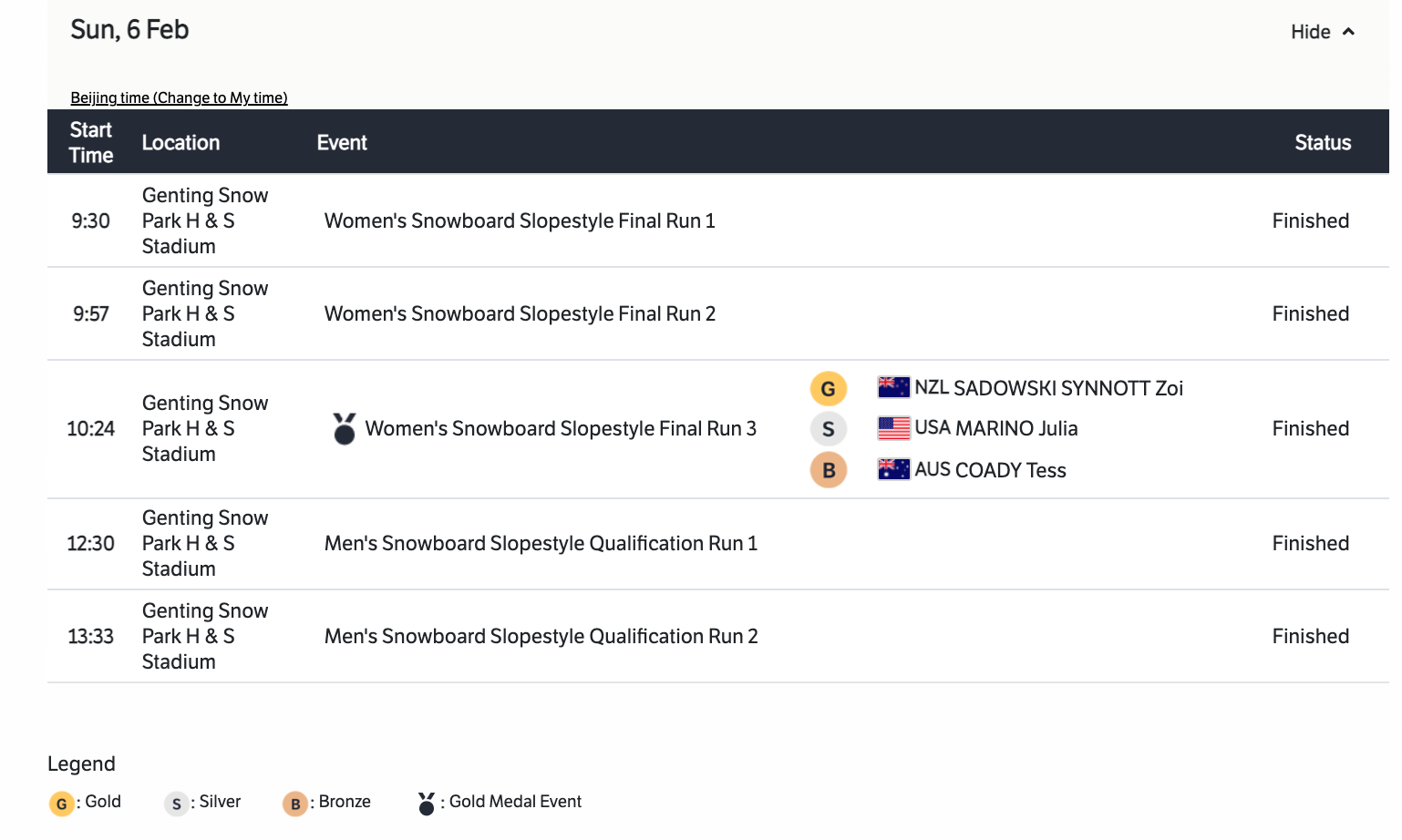This screenshot has height=840, width=1402.
Task: Click the Australia flag beside Coady Tess
Action: point(893,469)
